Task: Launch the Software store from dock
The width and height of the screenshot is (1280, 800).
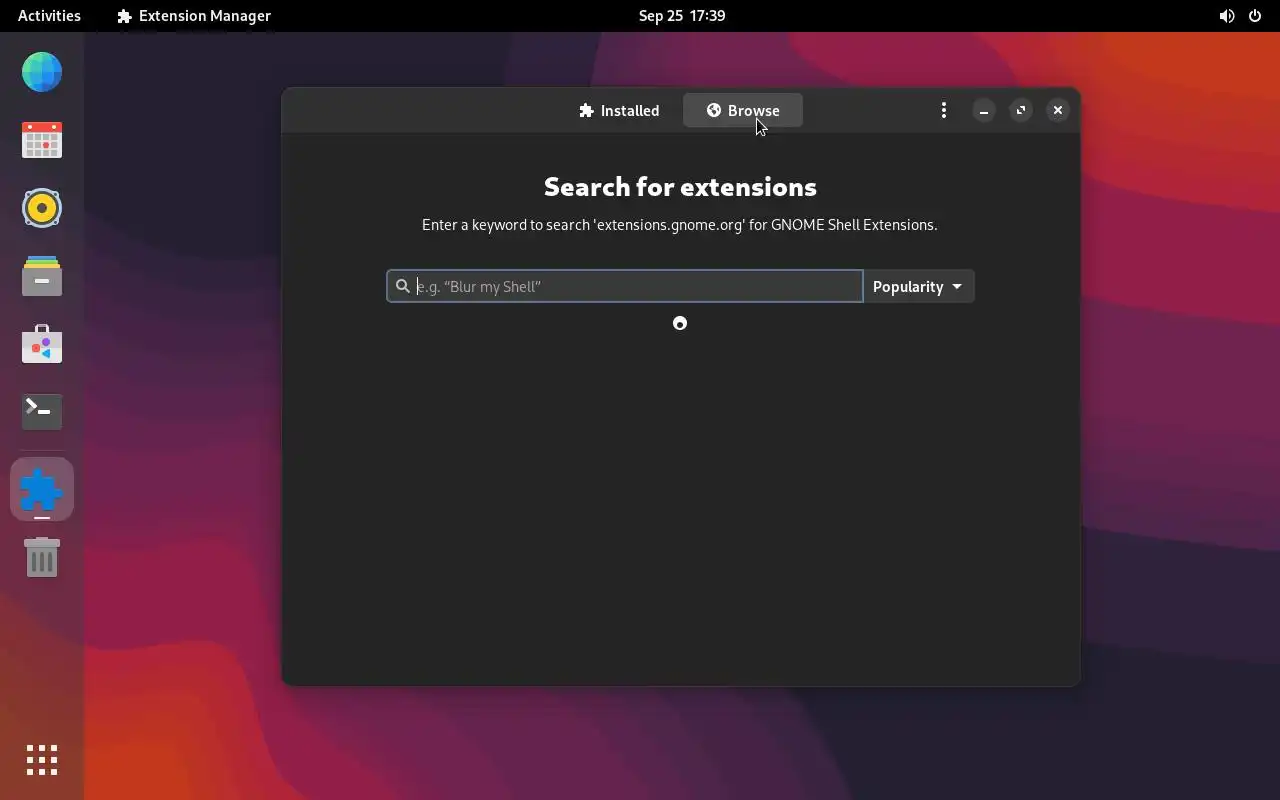Action: click(x=42, y=344)
